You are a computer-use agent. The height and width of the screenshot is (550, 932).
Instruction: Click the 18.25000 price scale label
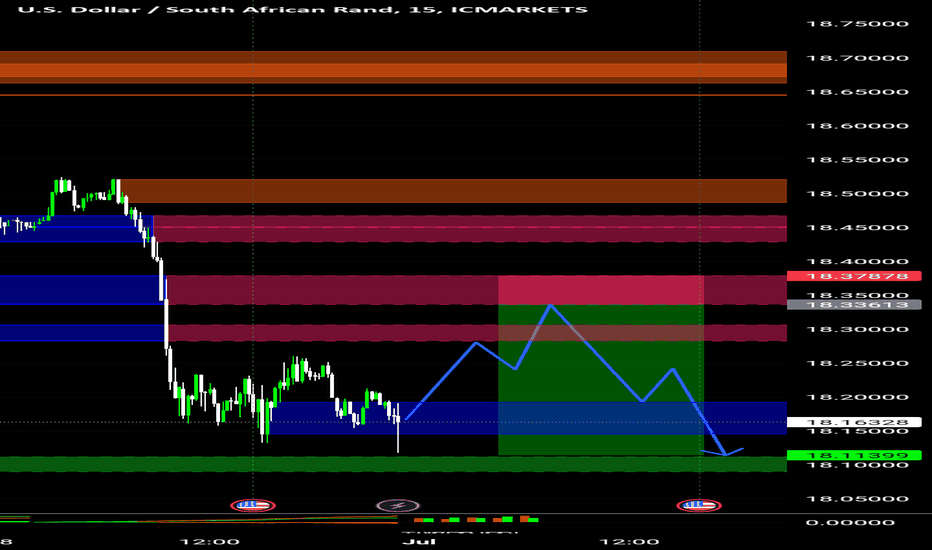[857, 363]
